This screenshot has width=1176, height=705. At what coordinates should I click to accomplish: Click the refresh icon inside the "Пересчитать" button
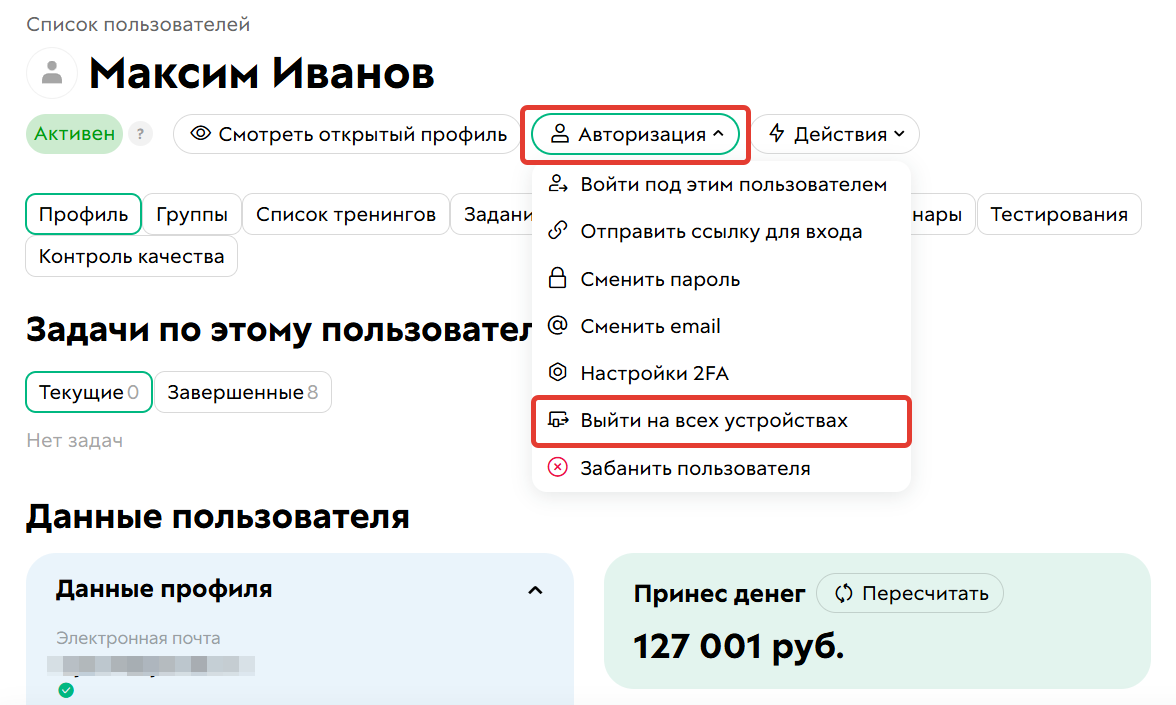point(845,593)
